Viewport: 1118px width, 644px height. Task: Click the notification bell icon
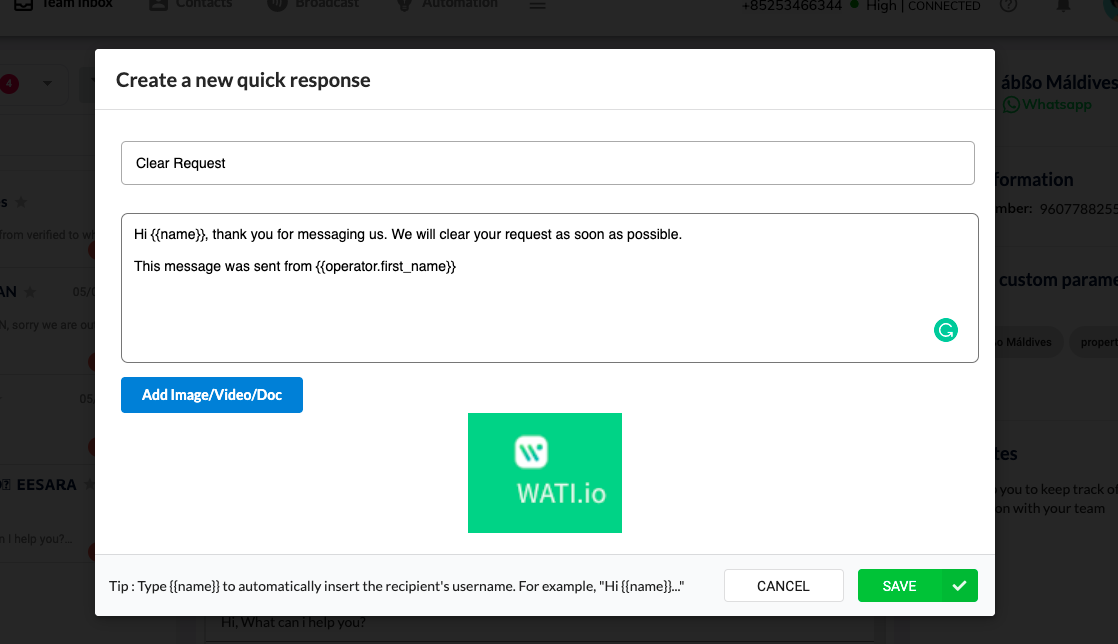1063,6
